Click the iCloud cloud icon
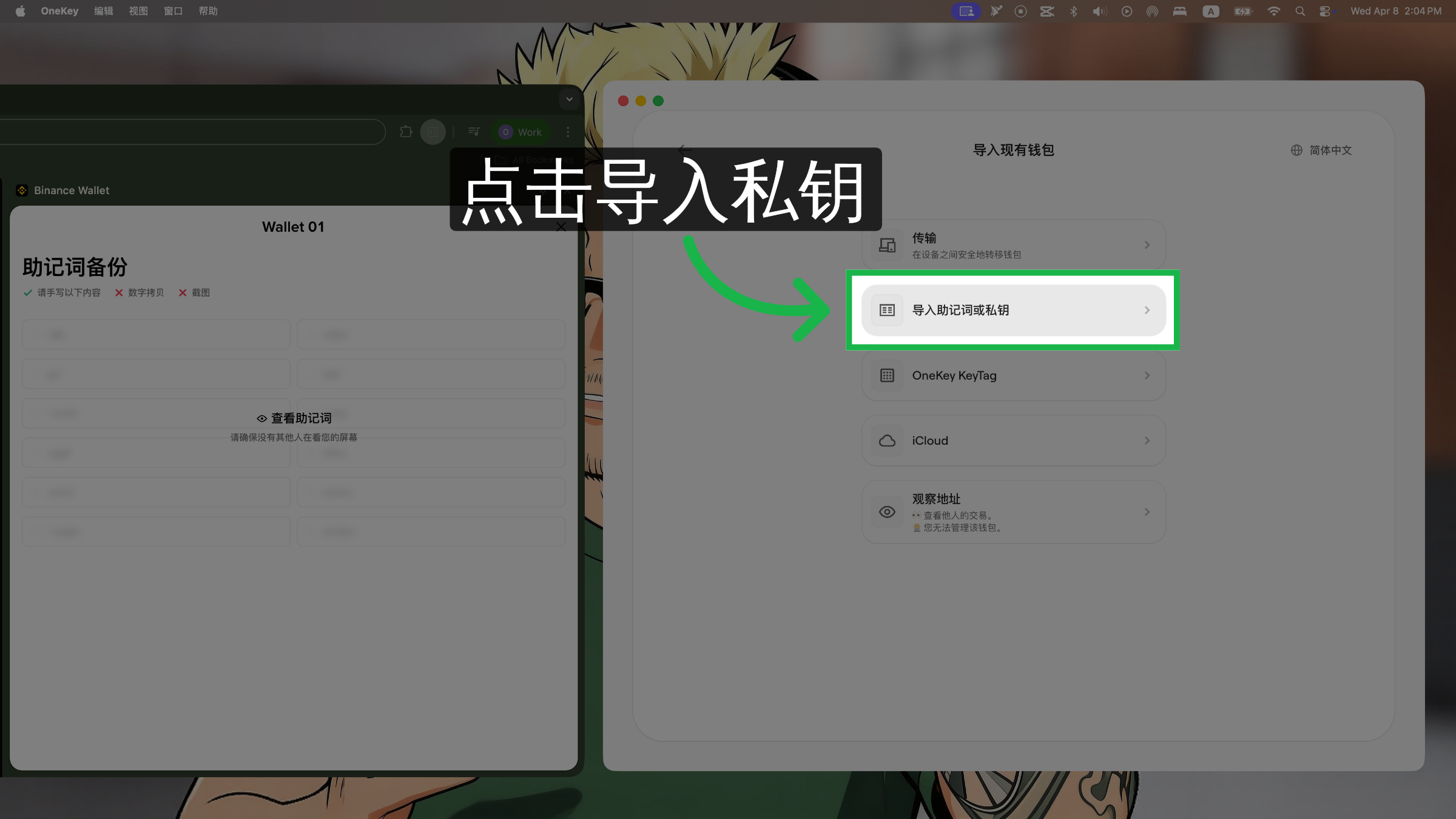The height and width of the screenshot is (819, 1456). [x=887, y=440]
